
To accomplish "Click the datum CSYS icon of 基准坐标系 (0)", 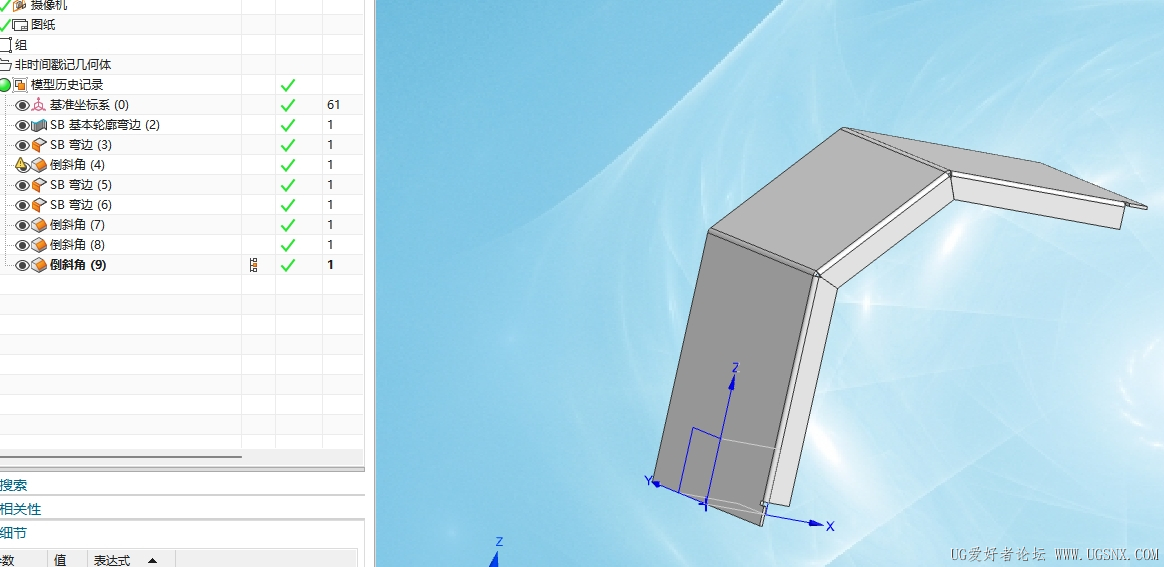I will (39, 105).
